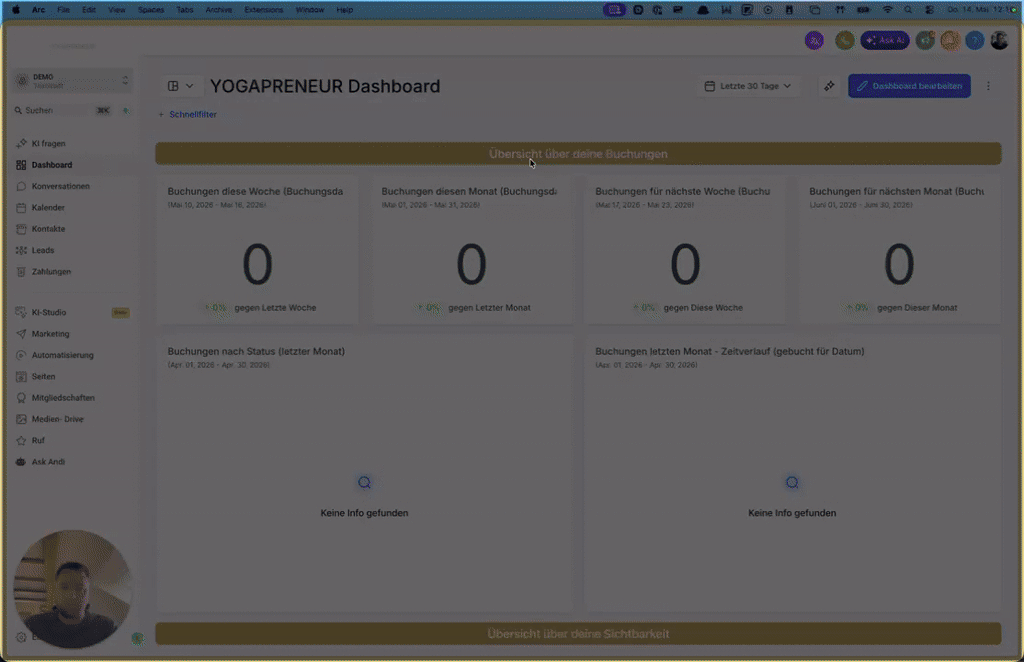Open Medien-Drive in the sidebar
This screenshot has height=662, width=1024.
click(57, 419)
